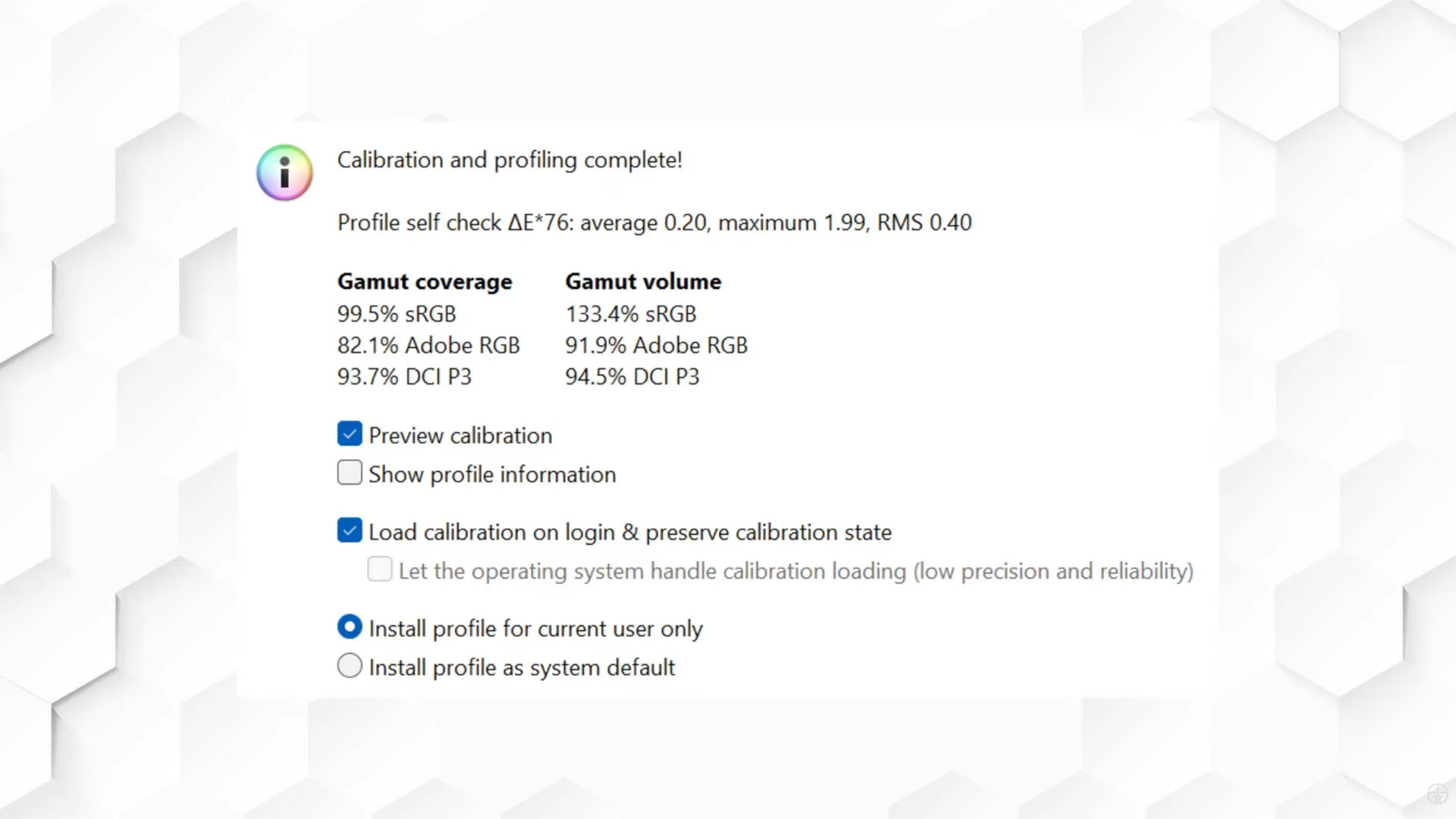Click the colorful info icon

pyautogui.click(x=284, y=173)
